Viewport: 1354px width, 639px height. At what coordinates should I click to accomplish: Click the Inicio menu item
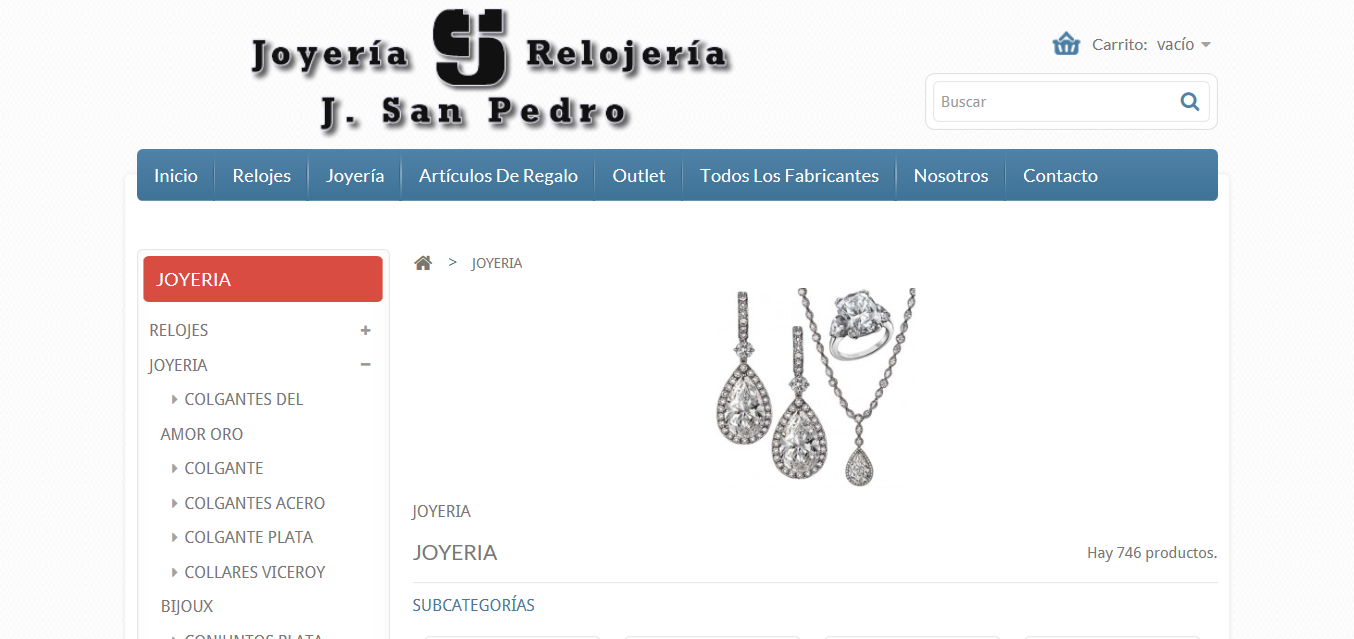coord(176,175)
